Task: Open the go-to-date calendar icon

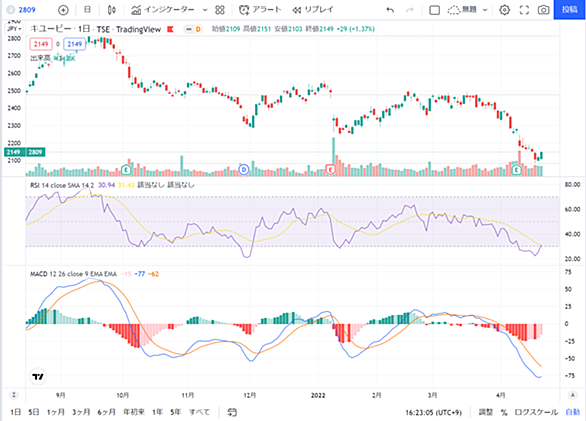Action: pos(232,412)
